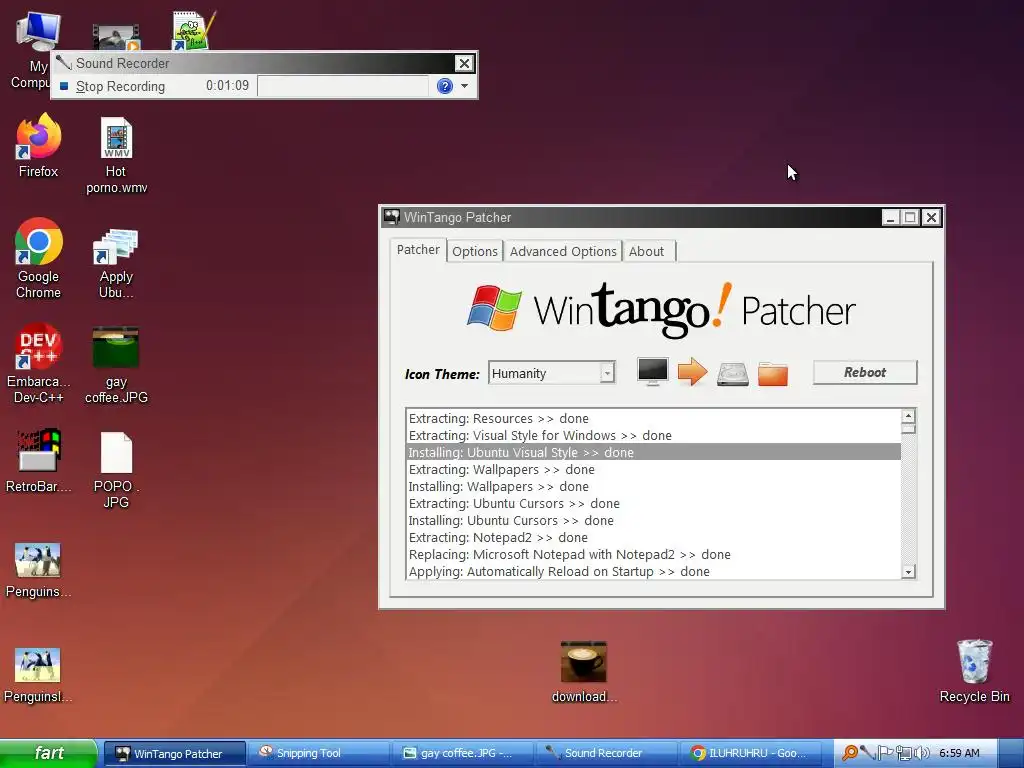The image size is (1024, 768).
Task: Open the Recycle Bin
Action: tap(974, 661)
